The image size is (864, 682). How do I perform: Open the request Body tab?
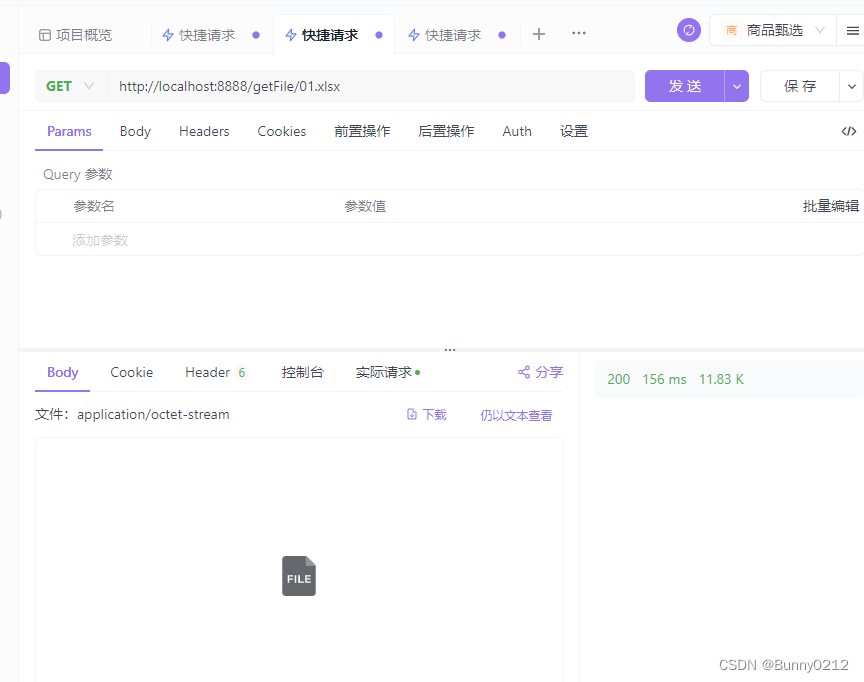[135, 131]
